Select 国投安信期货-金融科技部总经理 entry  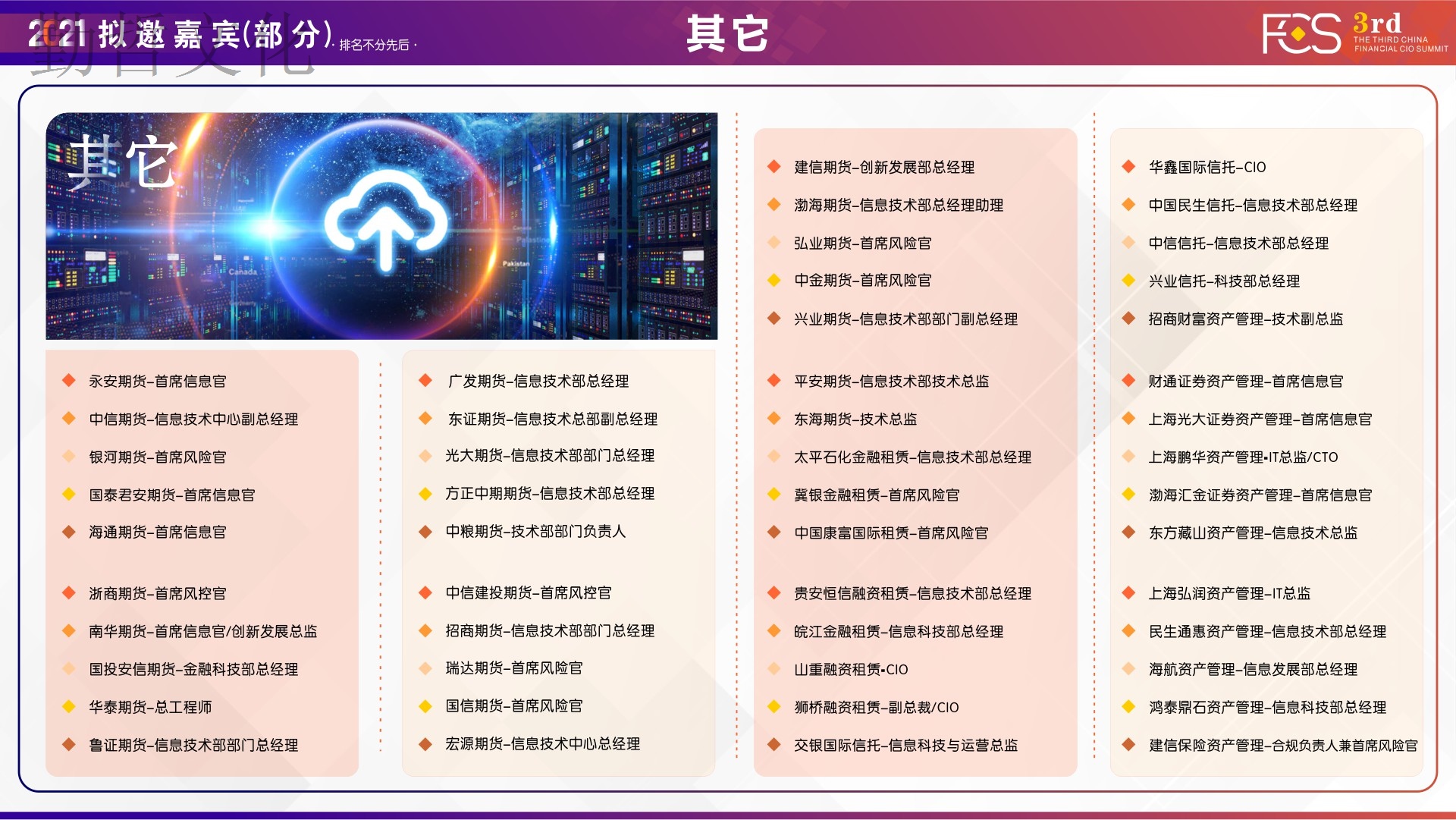pos(193,669)
